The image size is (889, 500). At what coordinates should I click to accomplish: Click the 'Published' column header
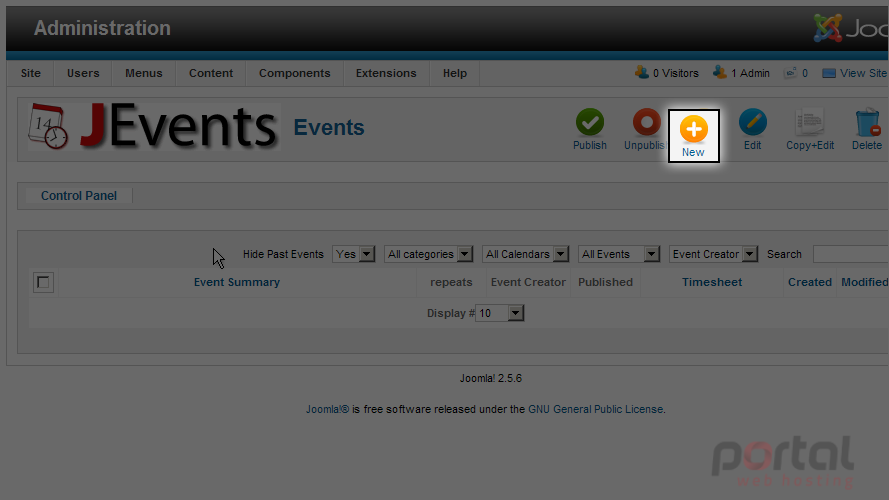pyautogui.click(x=605, y=282)
